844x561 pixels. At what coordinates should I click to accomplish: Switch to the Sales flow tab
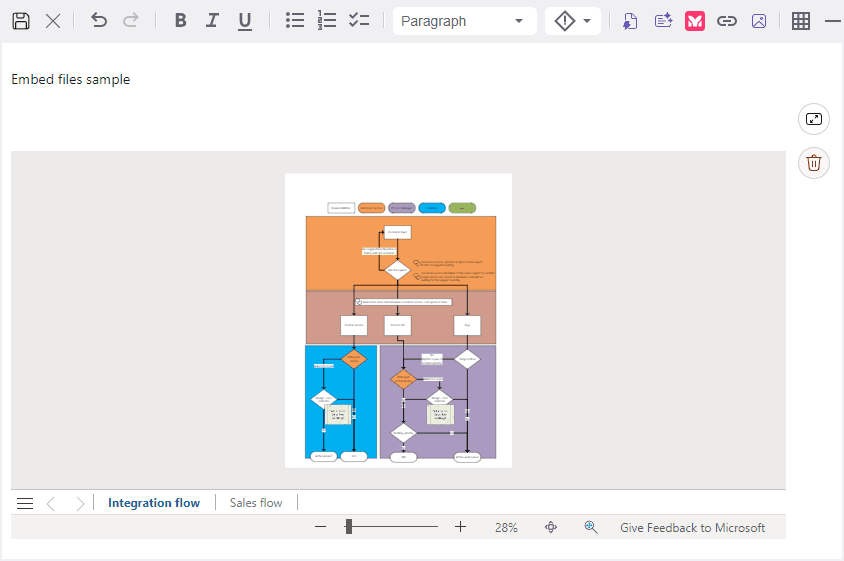(256, 503)
